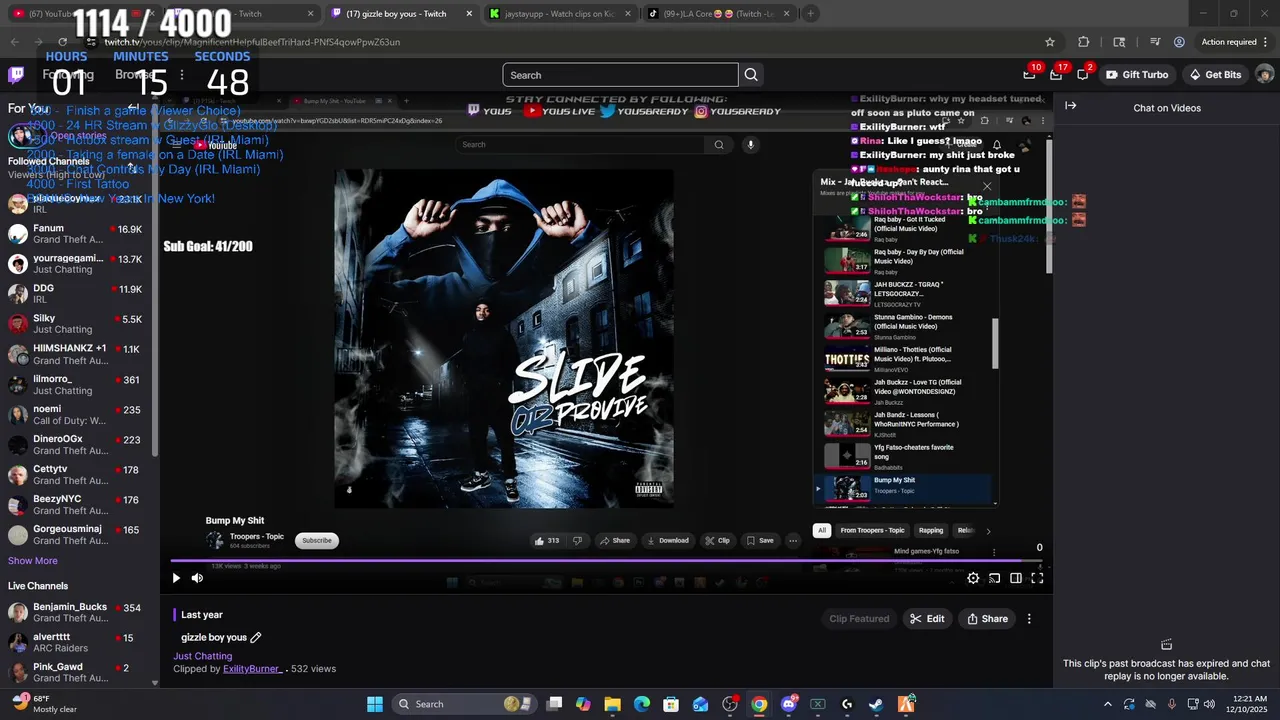Open yourragegaming channel in sidebar
Image resolution: width=1280 pixels, height=720 pixels.
pos(76,264)
